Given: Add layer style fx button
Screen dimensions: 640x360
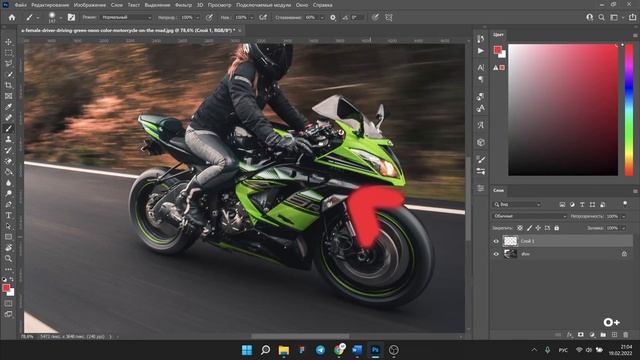Looking at the screenshot, I should pyautogui.click(x=569, y=335).
